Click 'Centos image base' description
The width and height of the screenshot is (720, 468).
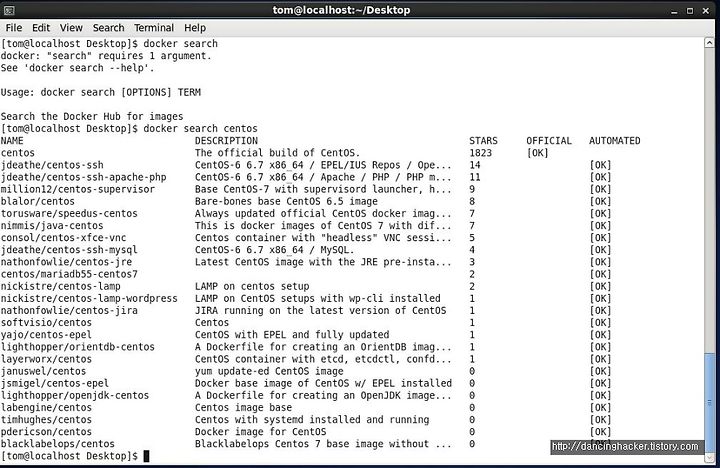[x=243, y=408]
